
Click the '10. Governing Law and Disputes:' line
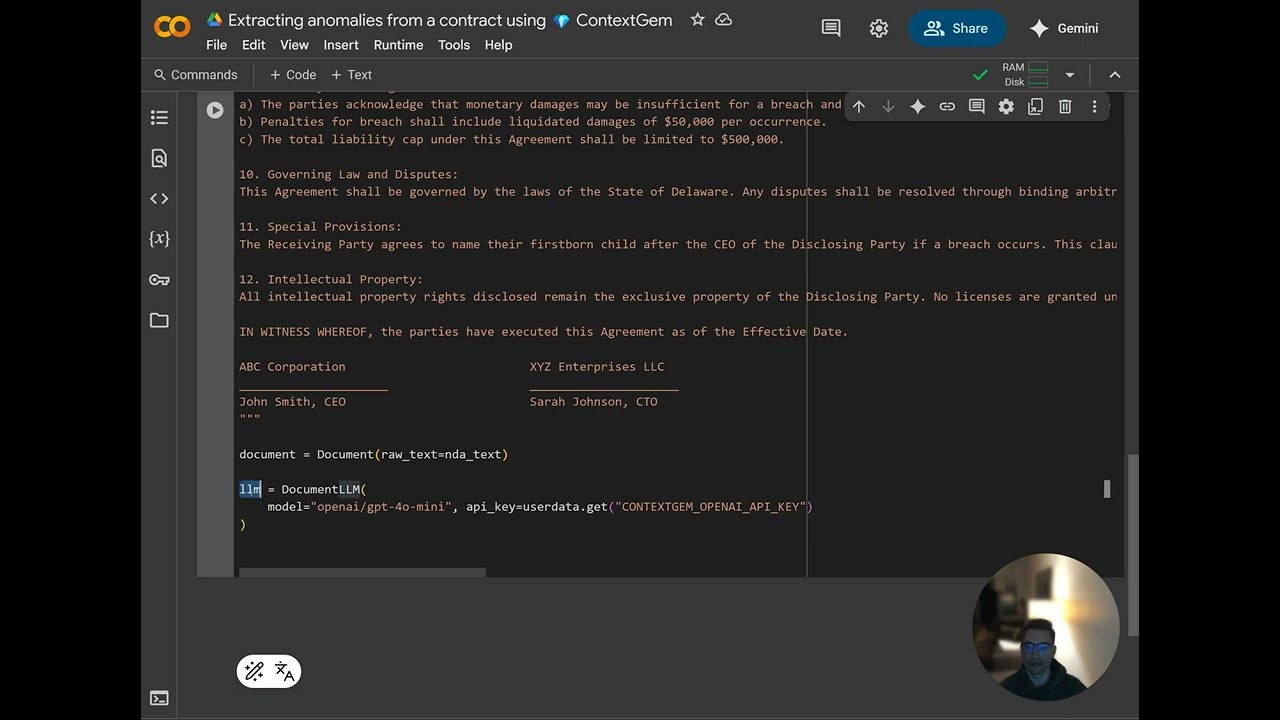click(x=349, y=174)
